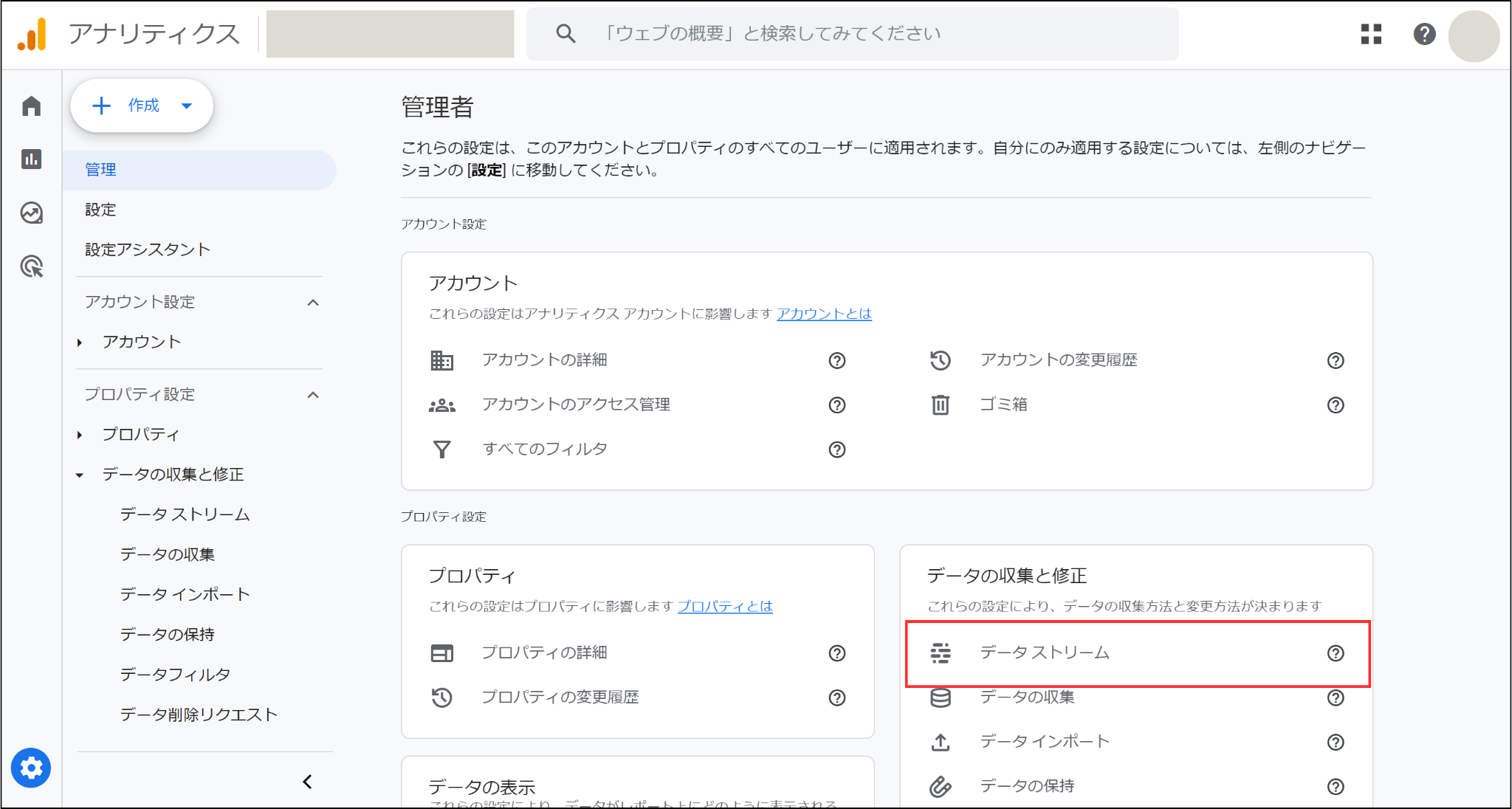Open データの保持 in the sidebar tree
The width and height of the screenshot is (1512, 809).
[168, 634]
